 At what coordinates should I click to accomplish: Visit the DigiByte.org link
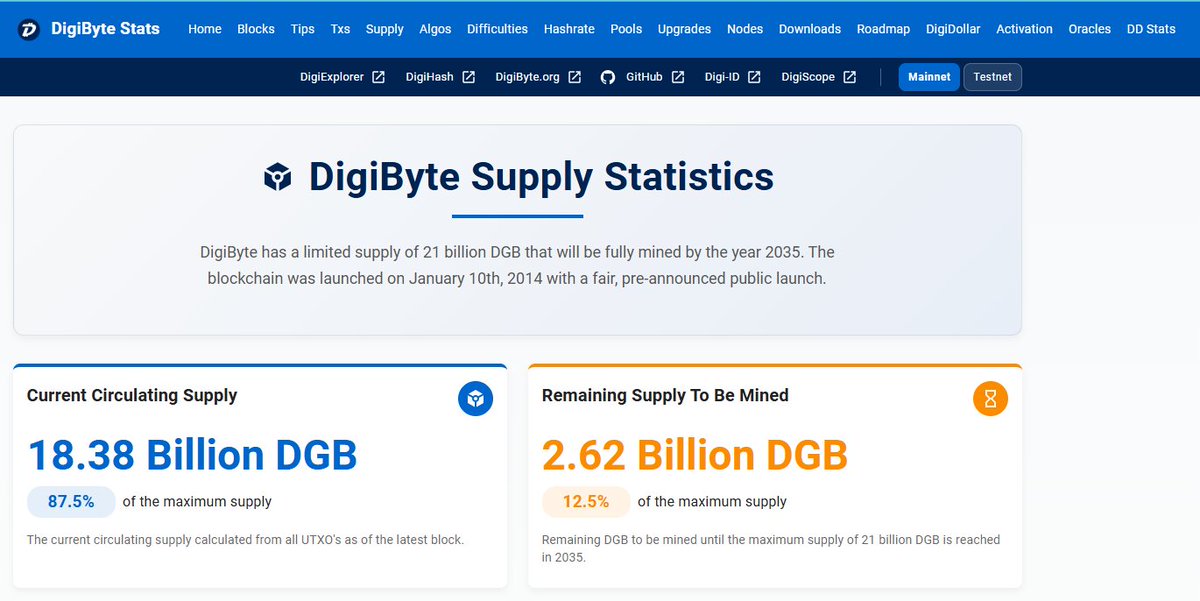click(527, 77)
